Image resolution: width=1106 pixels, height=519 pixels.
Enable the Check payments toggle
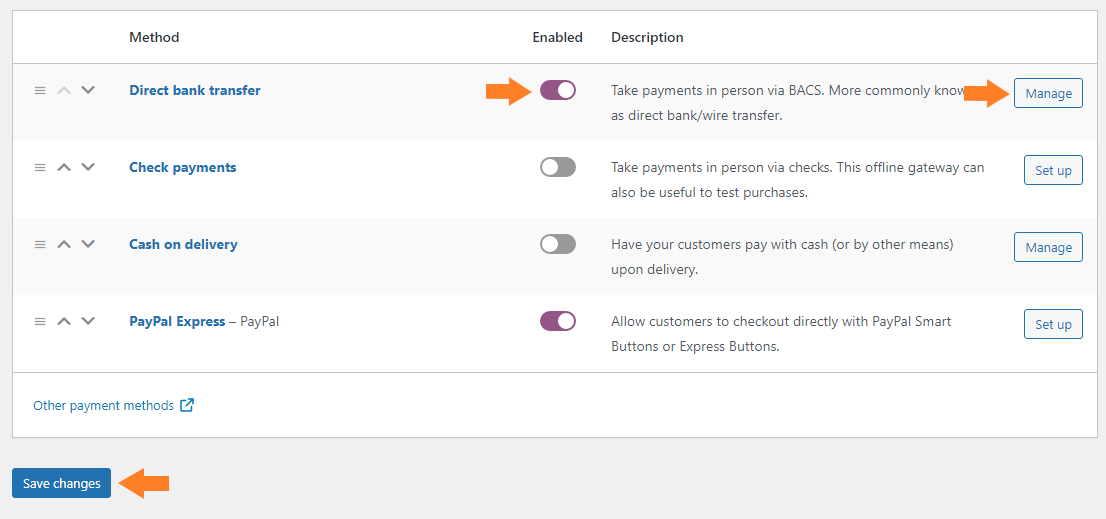point(558,167)
